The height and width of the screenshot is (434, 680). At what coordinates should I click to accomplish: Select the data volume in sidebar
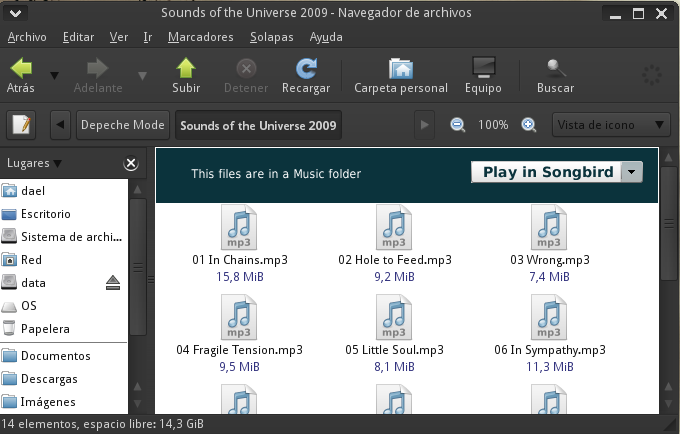(x=52, y=283)
